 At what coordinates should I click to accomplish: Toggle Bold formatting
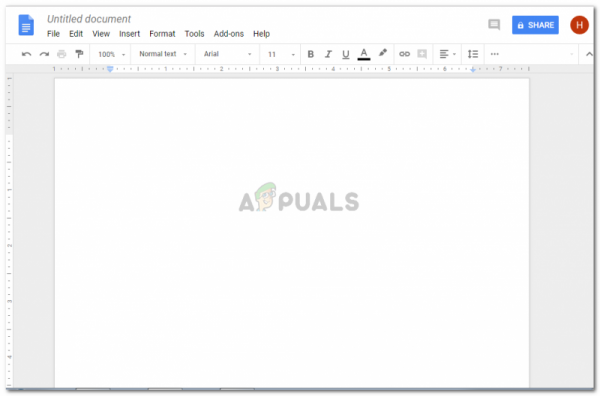point(311,54)
